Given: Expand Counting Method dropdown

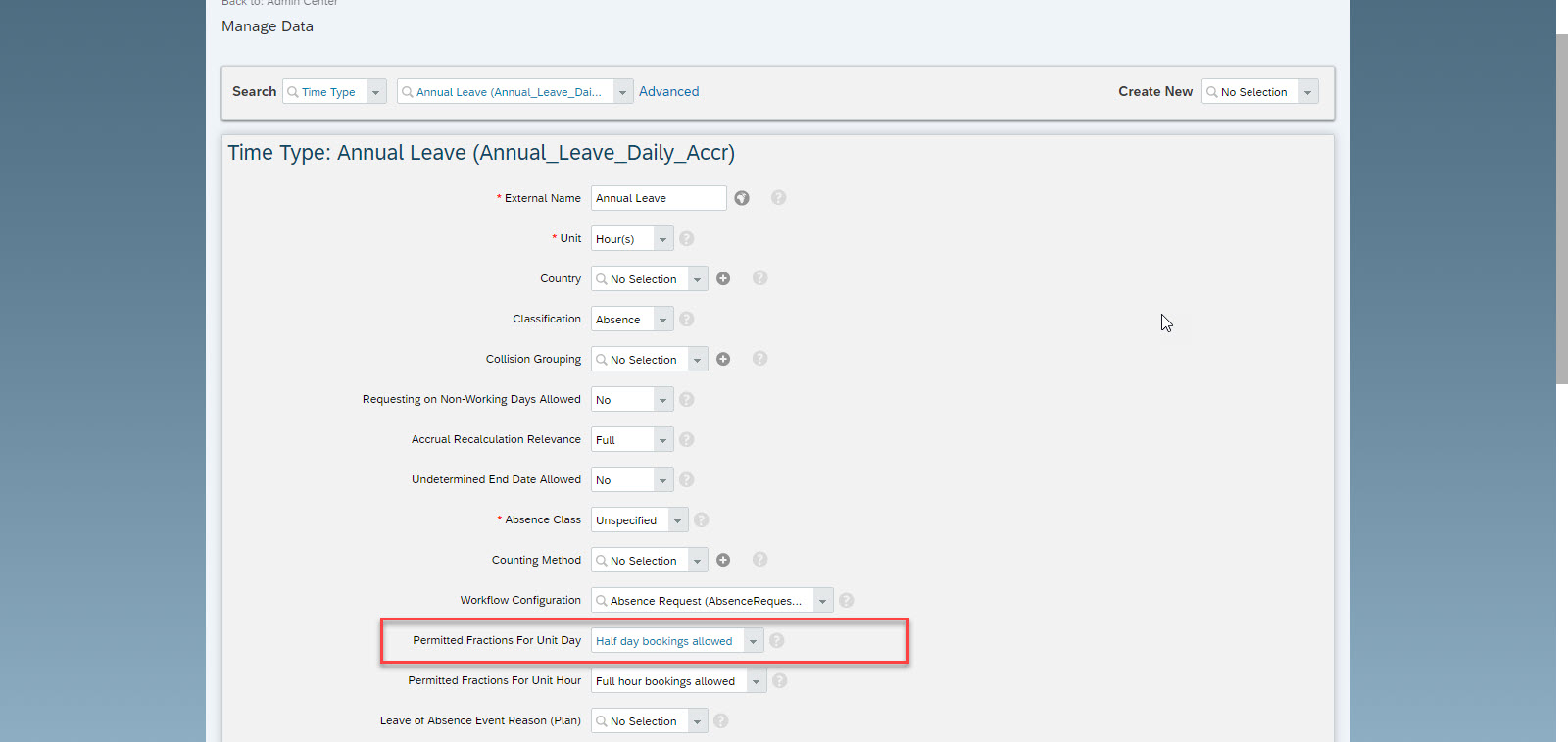Looking at the screenshot, I should click(698, 561).
